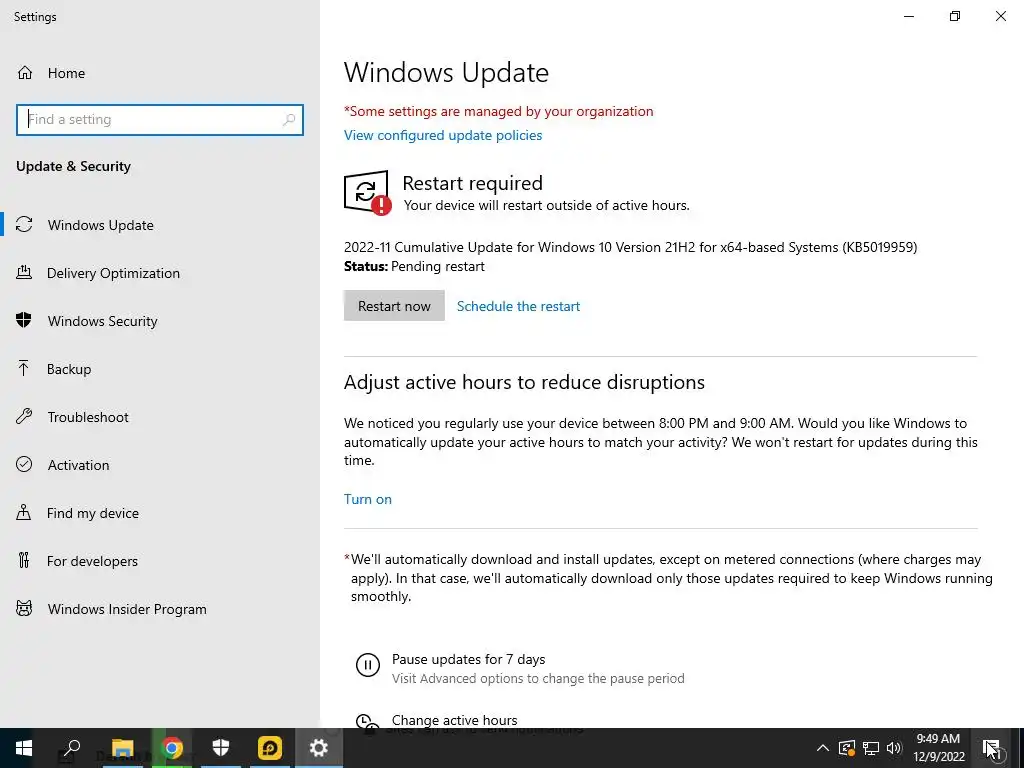The height and width of the screenshot is (768, 1024).
Task: Click the pause circle icon beside Pause updates
Action: [368, 665]
